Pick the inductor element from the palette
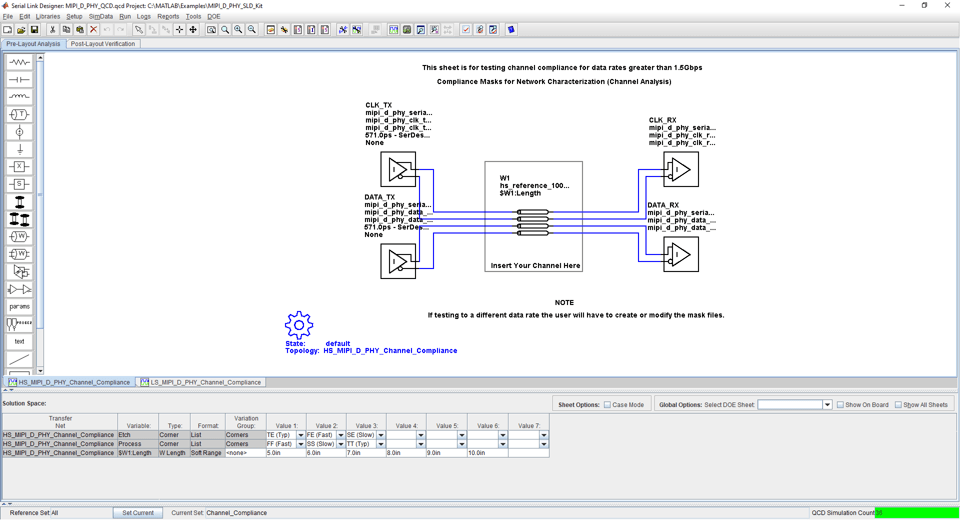960x520 pixels. click(x=19, y=97)
